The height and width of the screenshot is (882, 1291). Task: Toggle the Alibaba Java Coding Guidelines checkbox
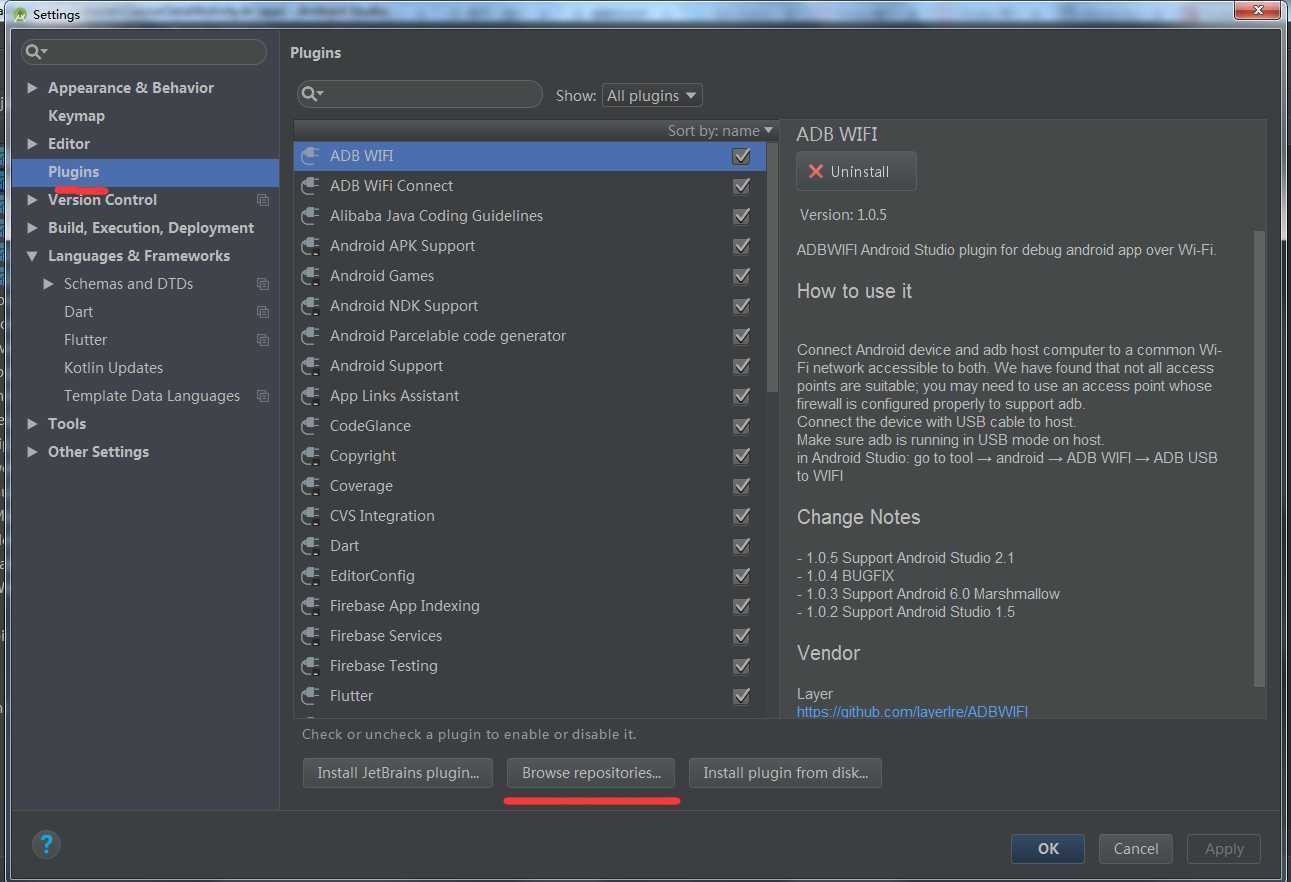coord(741,216)
